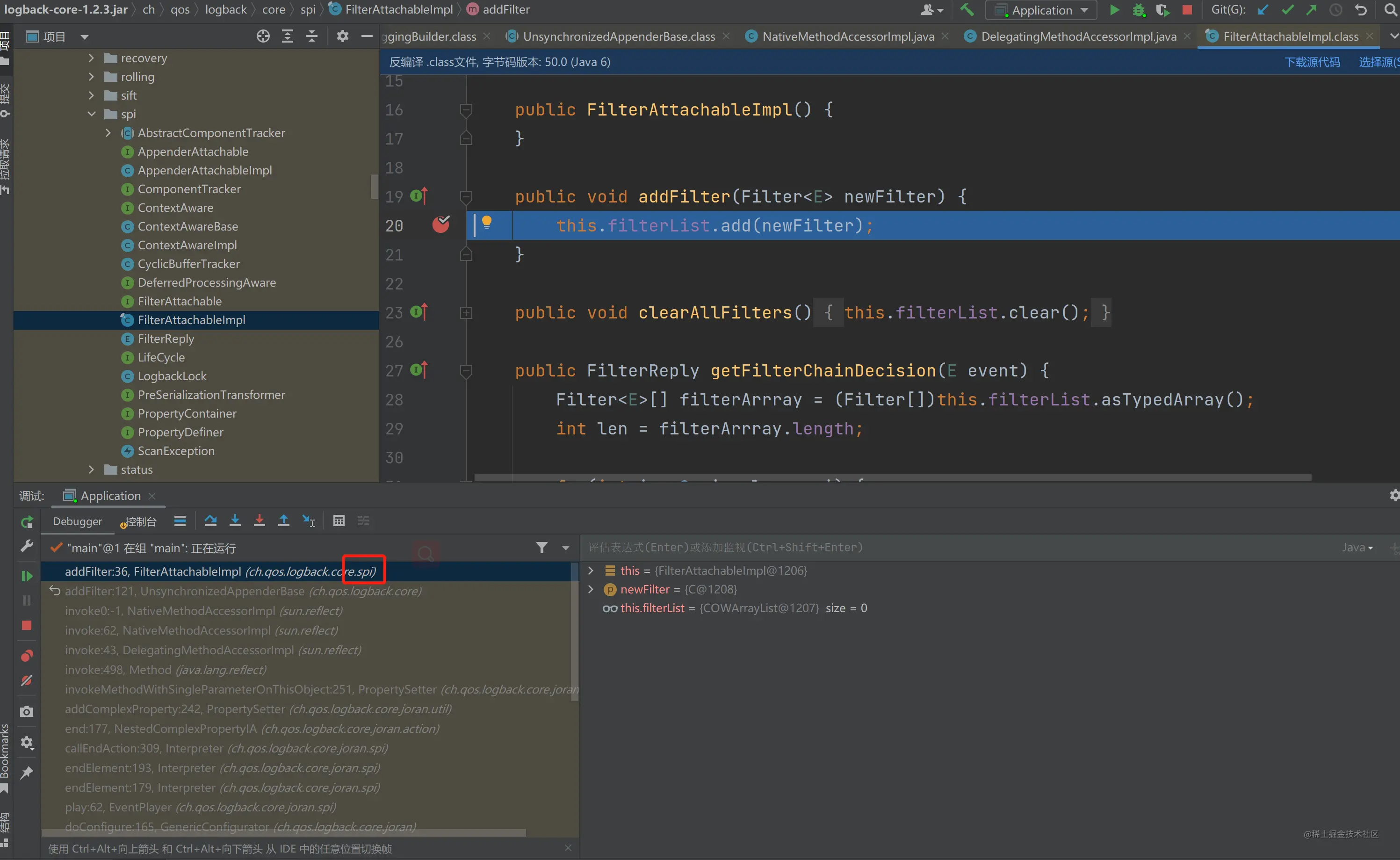The width and height of the screenshot is (1400, 860).
Task: Fold the addFilter method at line 19
Action: (466, 197)
